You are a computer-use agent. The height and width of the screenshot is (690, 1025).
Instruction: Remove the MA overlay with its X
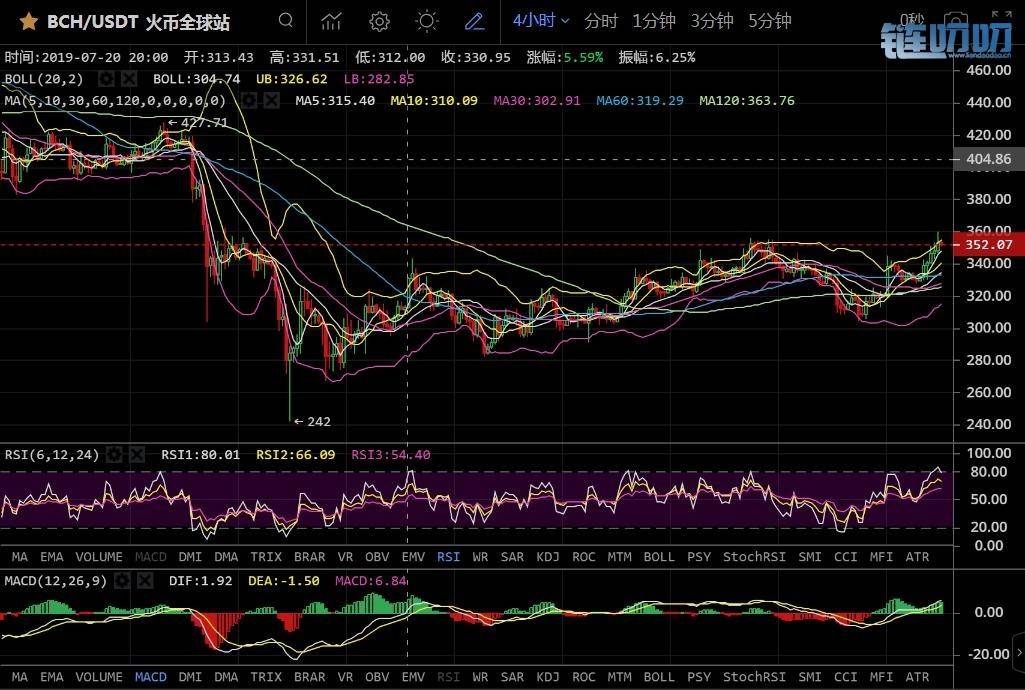tap(271, 101)
